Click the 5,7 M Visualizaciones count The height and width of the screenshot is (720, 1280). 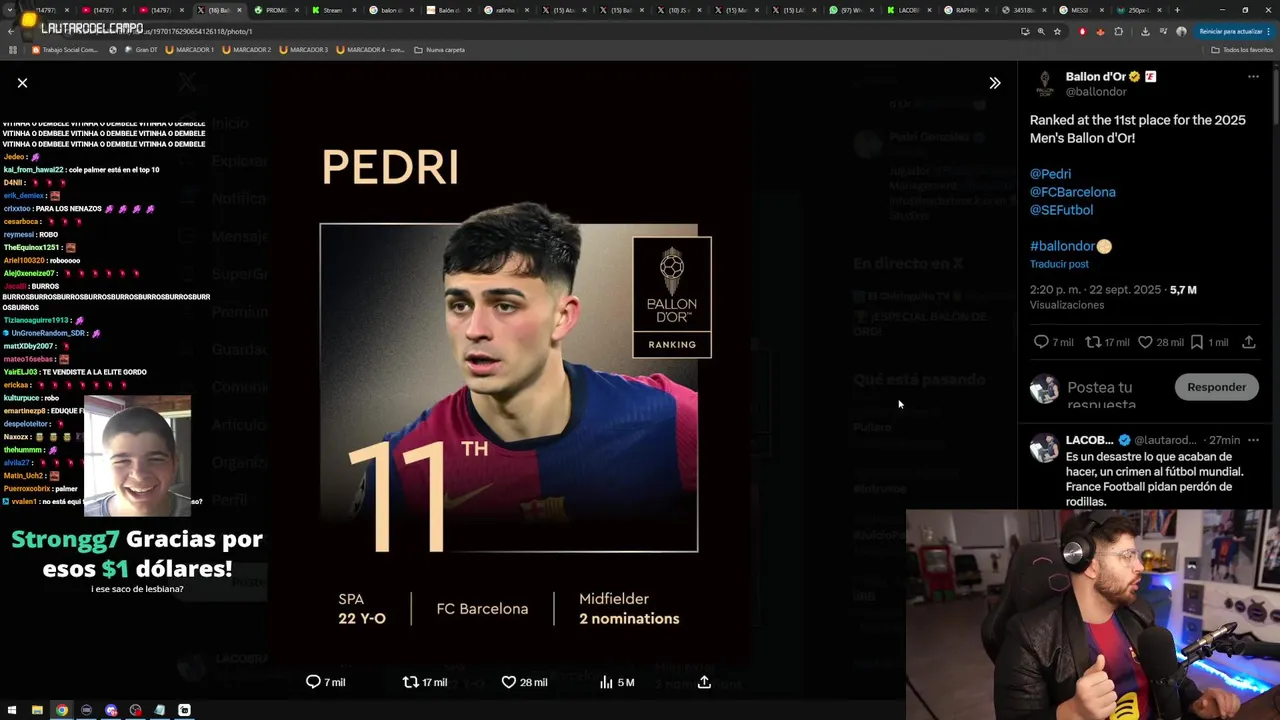[1183, 290]
